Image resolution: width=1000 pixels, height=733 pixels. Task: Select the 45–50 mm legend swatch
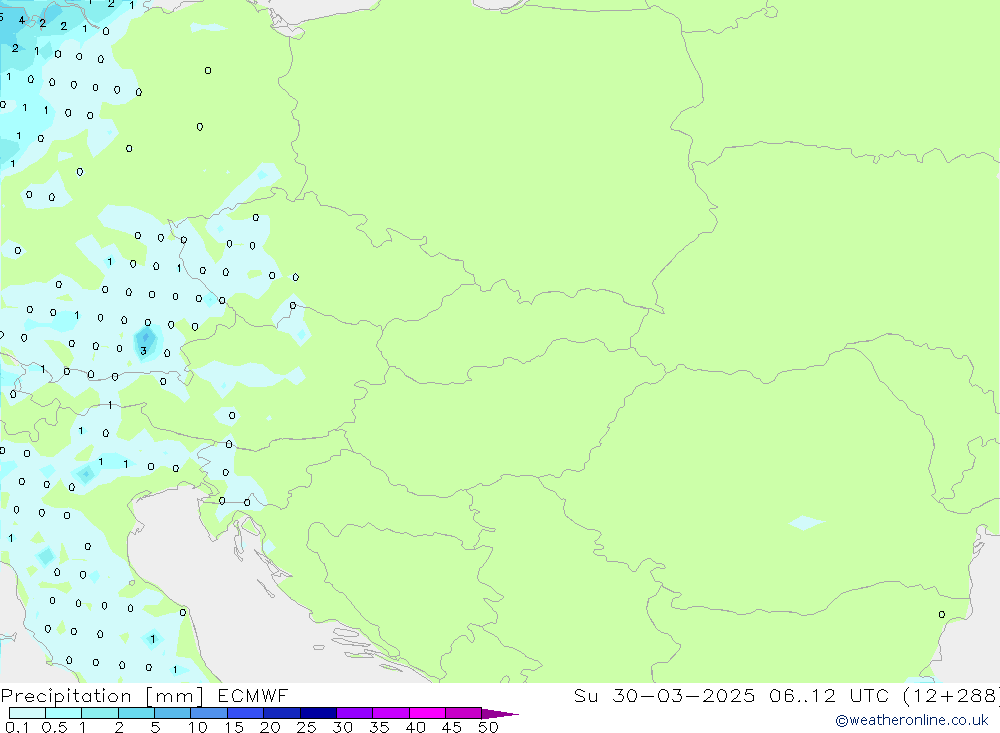coord(464,713)
